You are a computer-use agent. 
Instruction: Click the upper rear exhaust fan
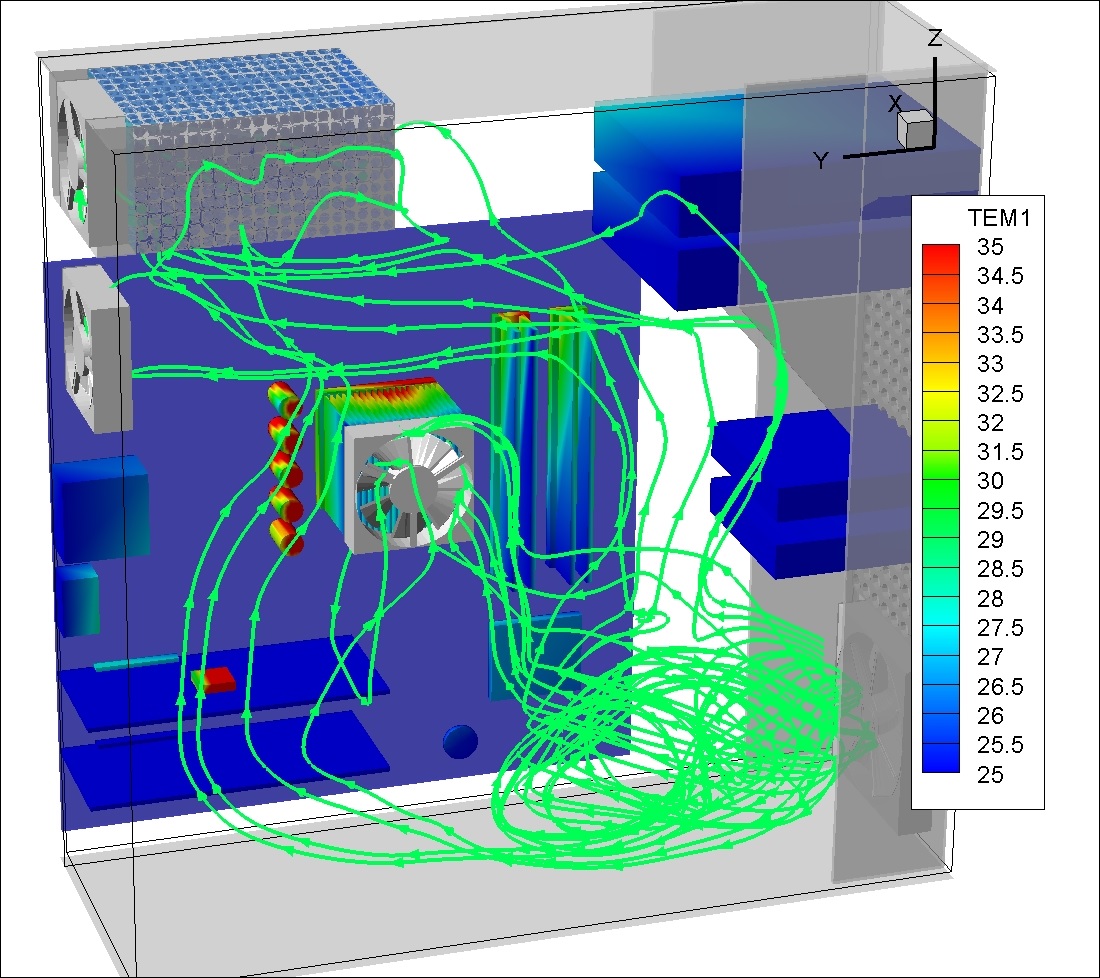point(76,148)
